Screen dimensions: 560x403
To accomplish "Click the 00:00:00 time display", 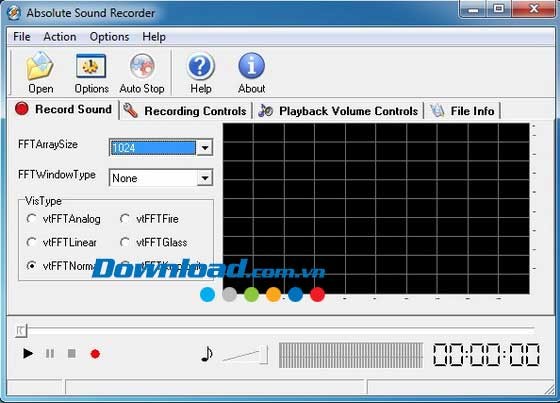I will [486, 355].
